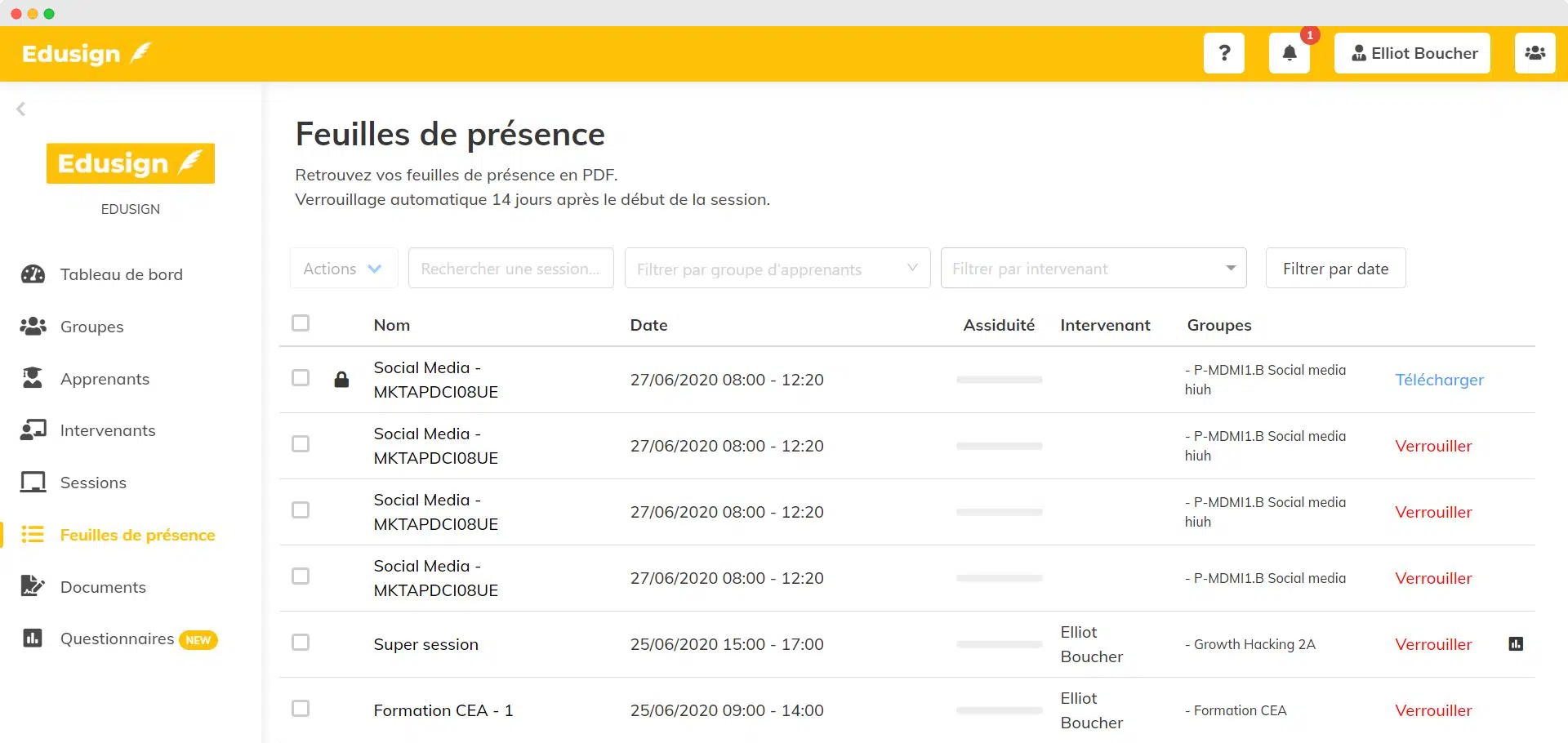Click the Growth Hacking 2A group
This screenshot has height=743, width=1568.
(x=1250, y=644)
